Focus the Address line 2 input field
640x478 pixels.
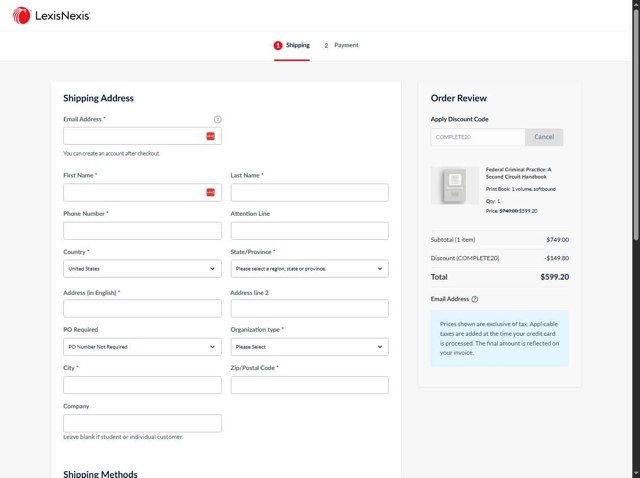pos(309,308)
